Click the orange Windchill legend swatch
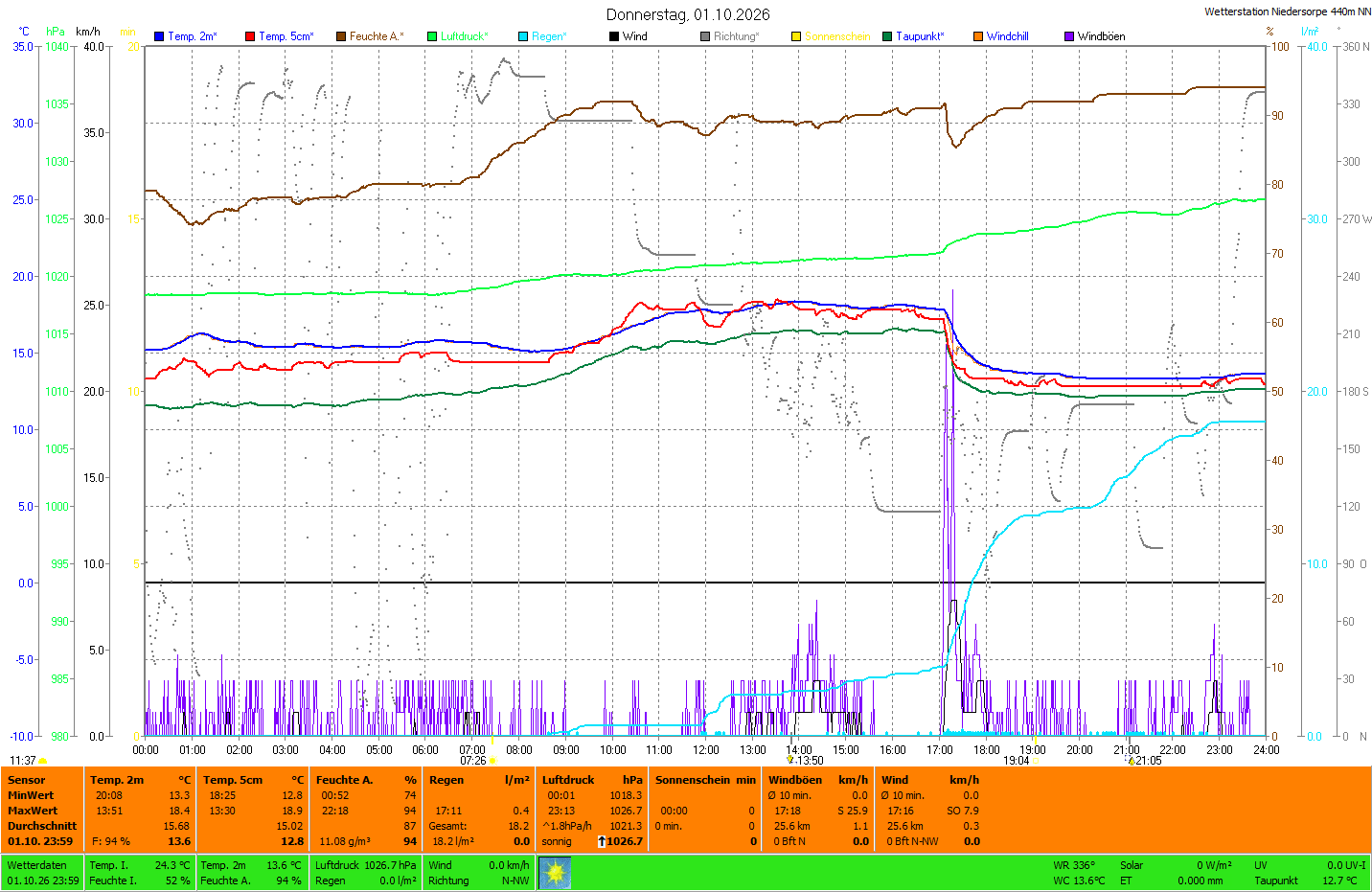The image size is (1372, 892). (x=978, y=36)
